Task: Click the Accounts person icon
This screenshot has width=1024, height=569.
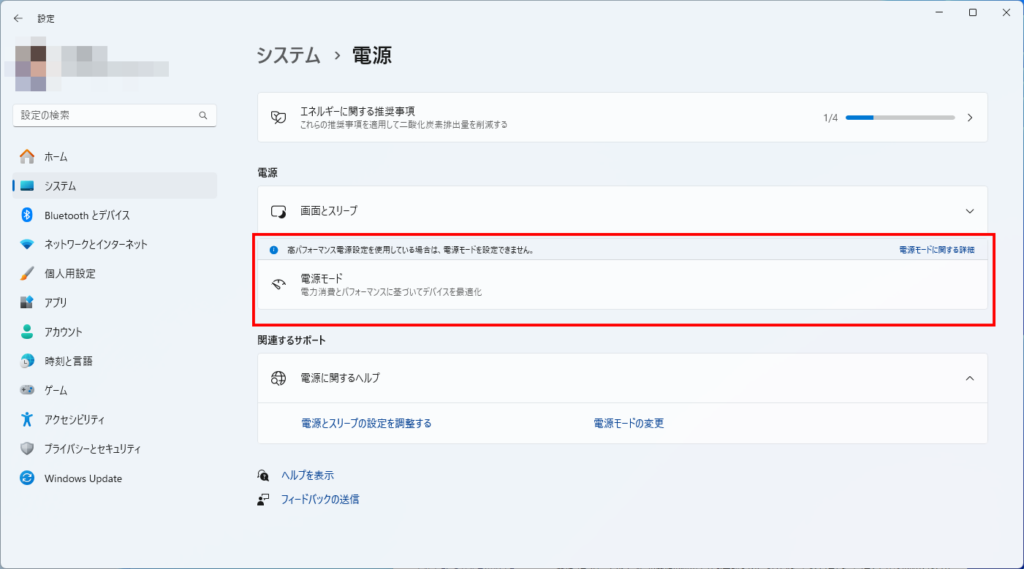Action: click(27, 332)
